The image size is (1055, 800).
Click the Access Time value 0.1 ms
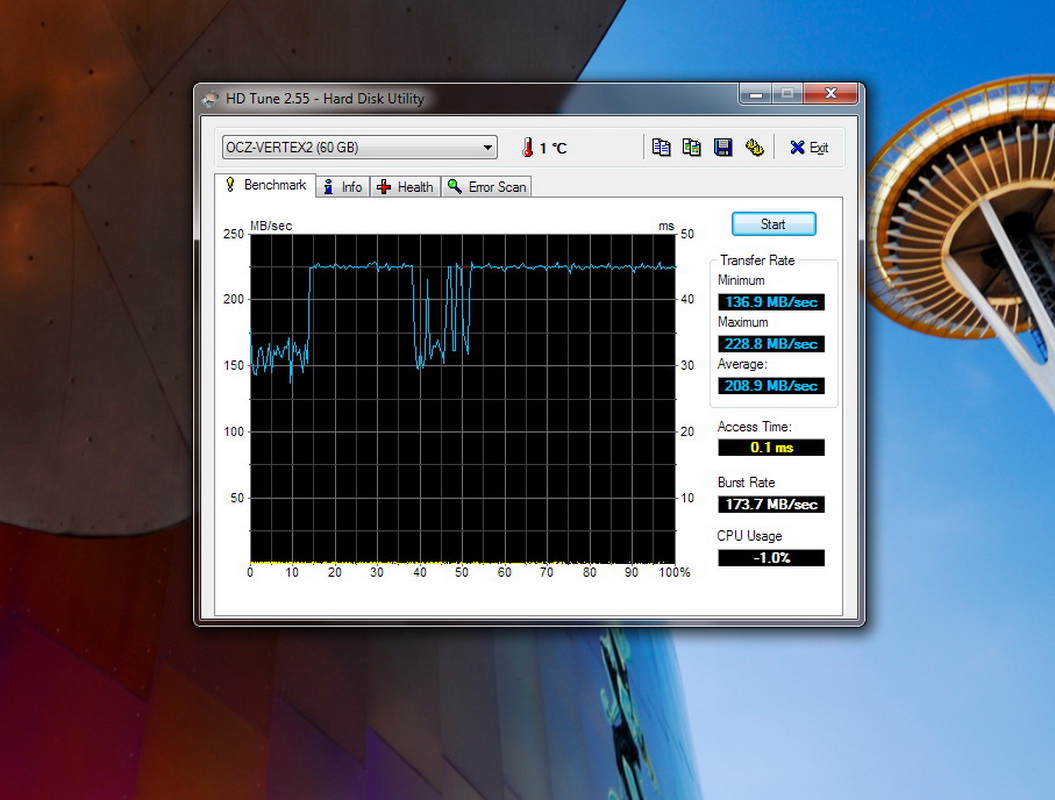coord(771,447)
